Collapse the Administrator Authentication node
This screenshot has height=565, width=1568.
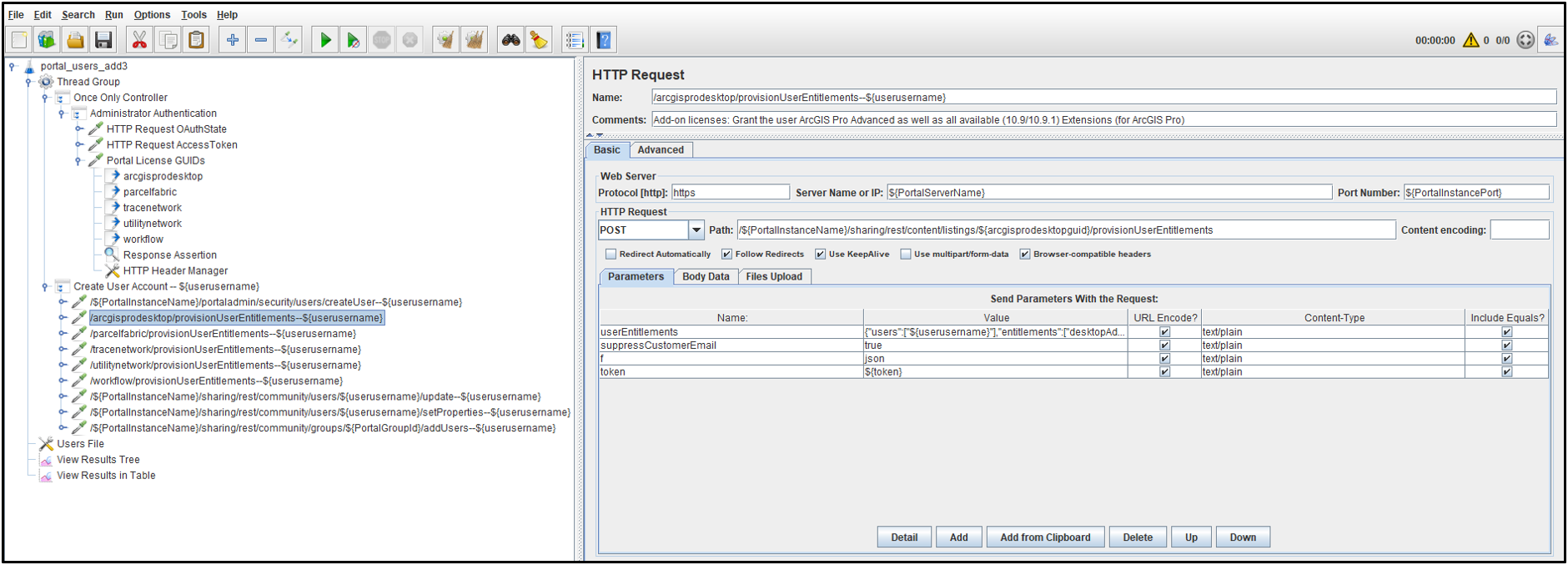[x=62, y=114]
